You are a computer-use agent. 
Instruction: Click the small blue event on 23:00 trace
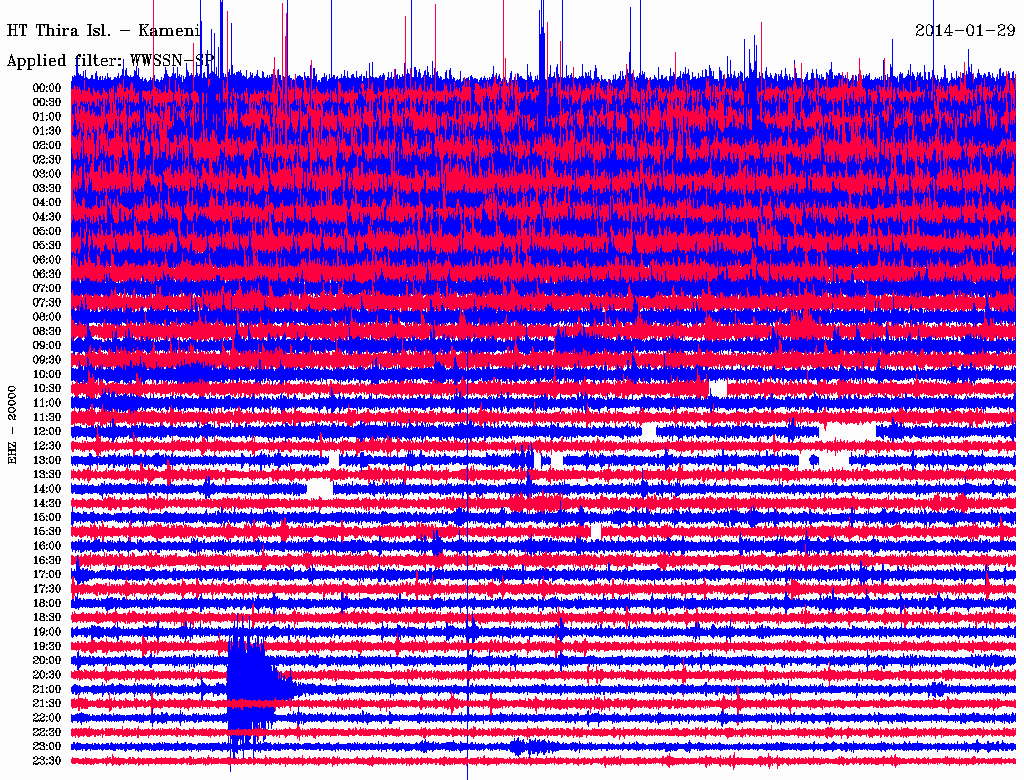coord(520,746)
